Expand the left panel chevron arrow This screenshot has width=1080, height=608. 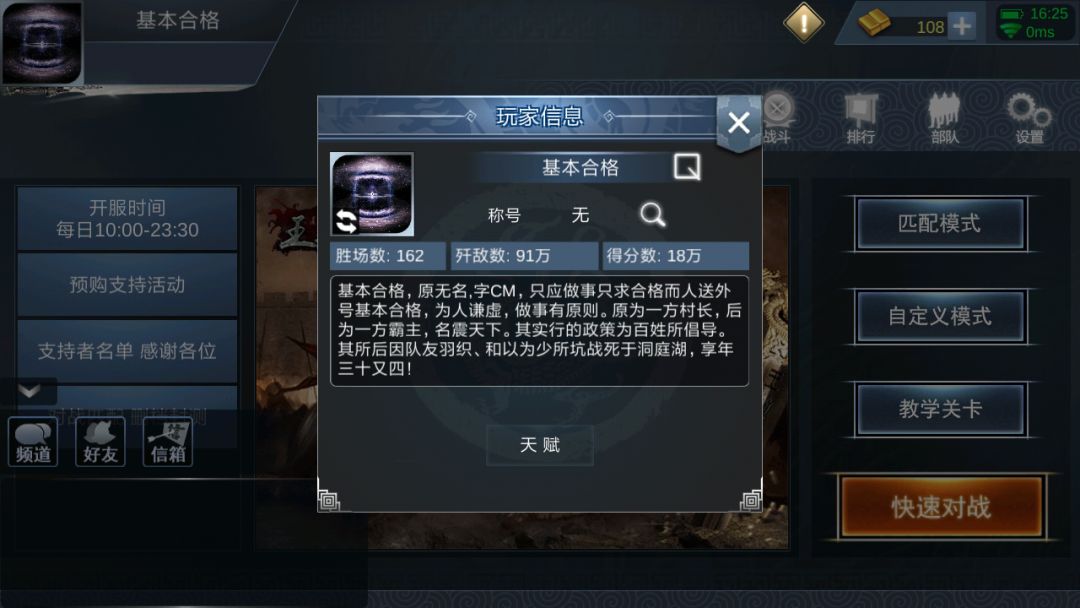tap(29, 391)
